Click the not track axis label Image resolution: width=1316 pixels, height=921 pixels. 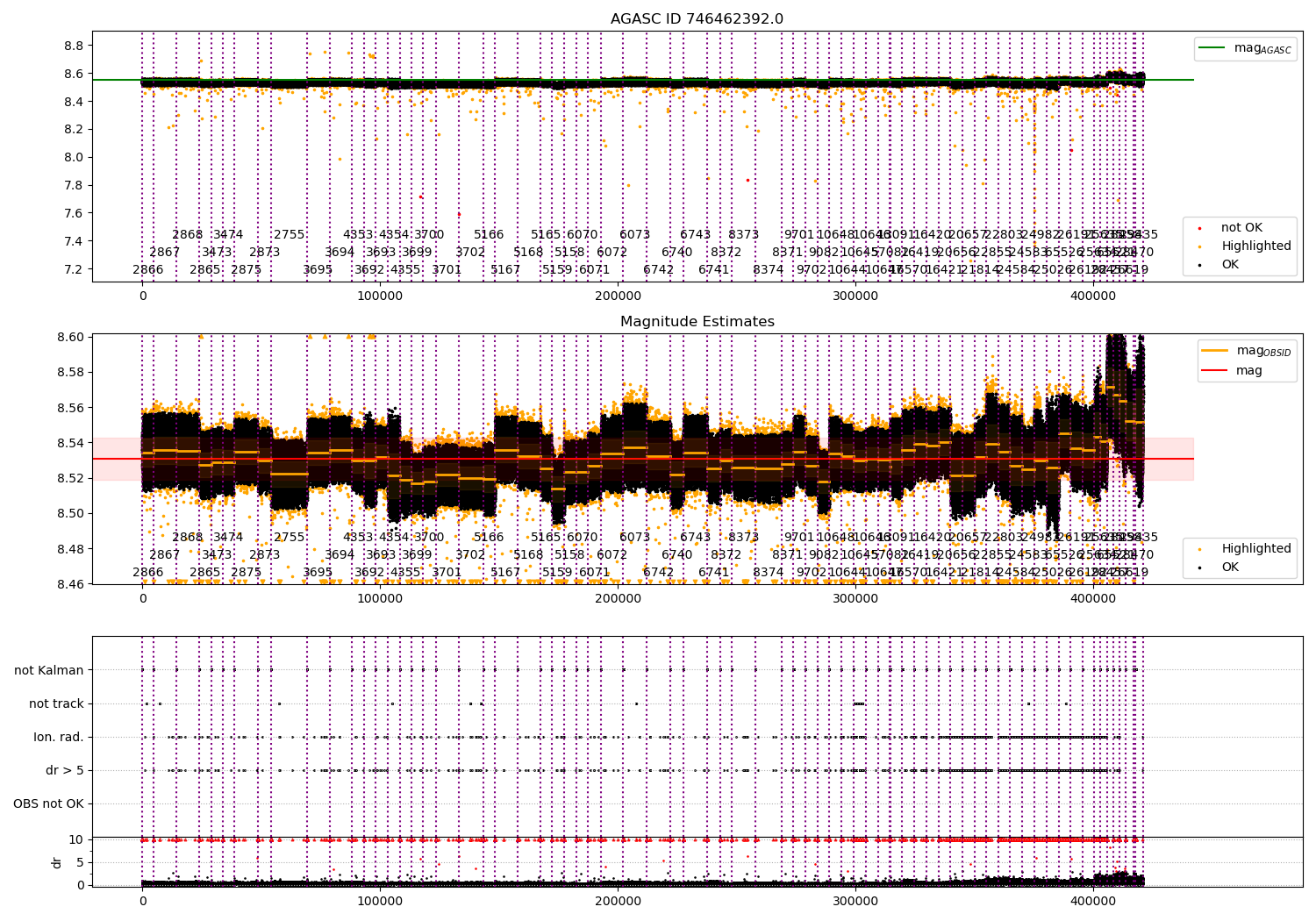pyautogui.click(x=56, y=703)
